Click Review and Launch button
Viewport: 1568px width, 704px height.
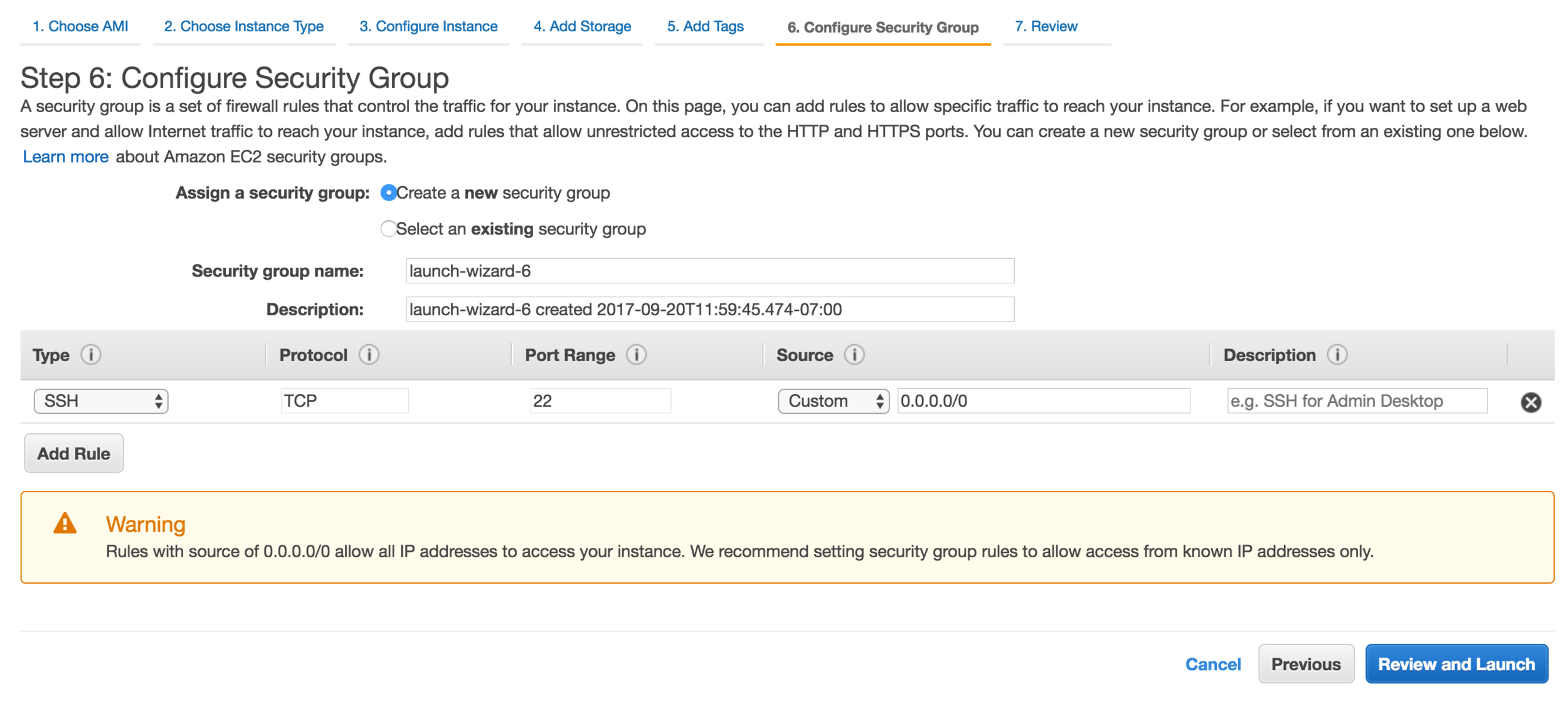tap(1456, 664)
